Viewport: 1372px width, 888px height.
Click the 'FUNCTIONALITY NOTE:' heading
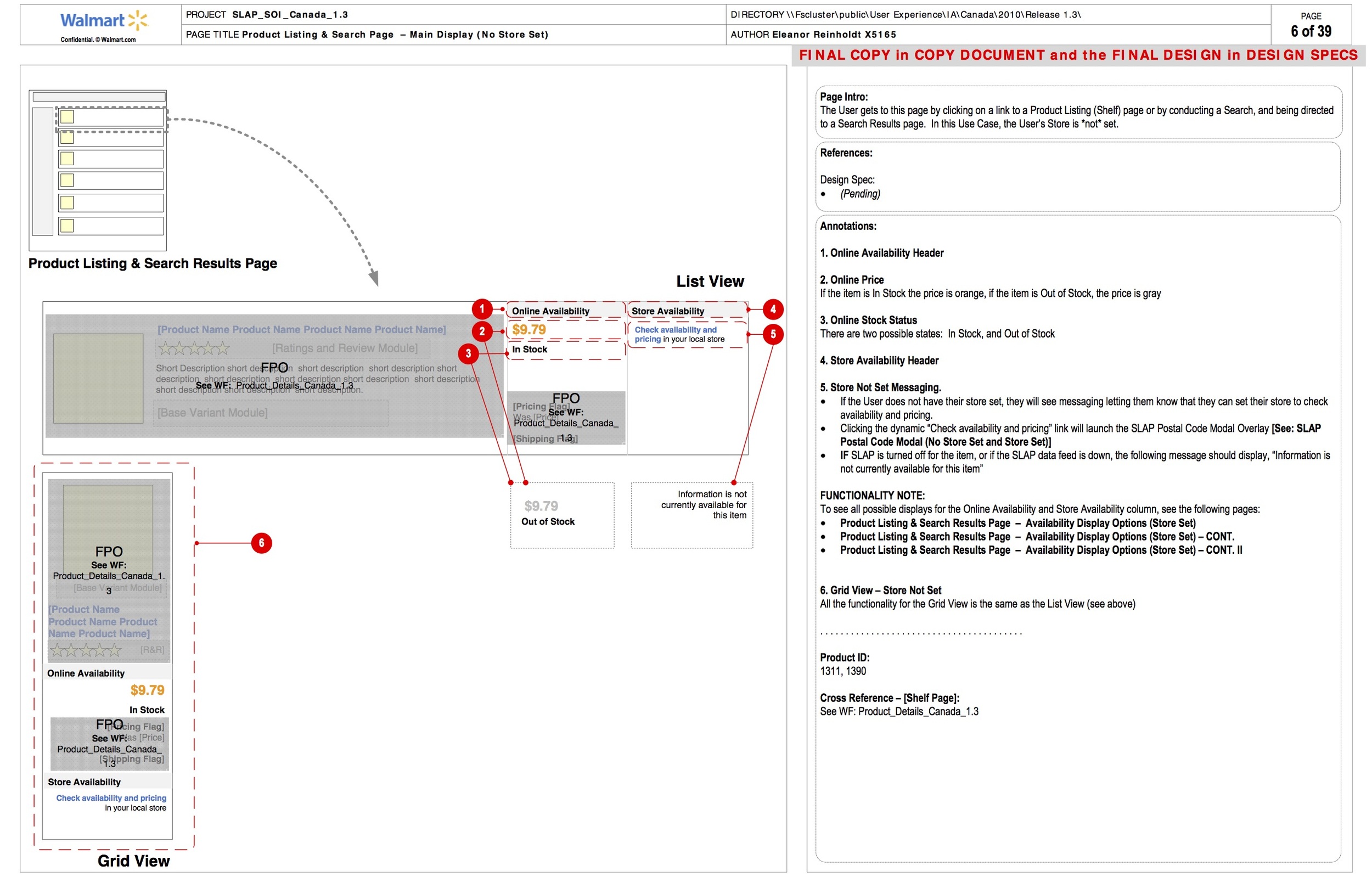(x=872, y=496)
